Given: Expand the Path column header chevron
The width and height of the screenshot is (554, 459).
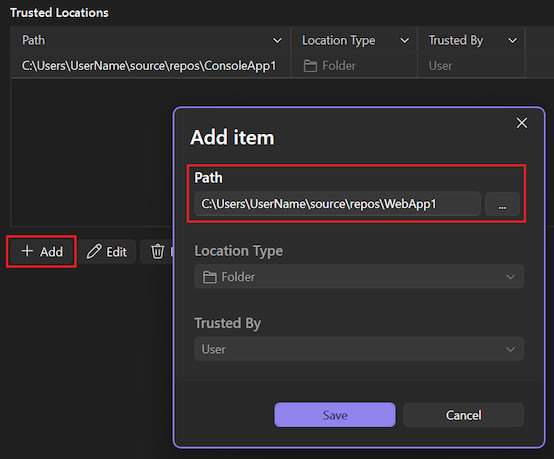Looking at the screenshot, I should (x=277, y=41).
